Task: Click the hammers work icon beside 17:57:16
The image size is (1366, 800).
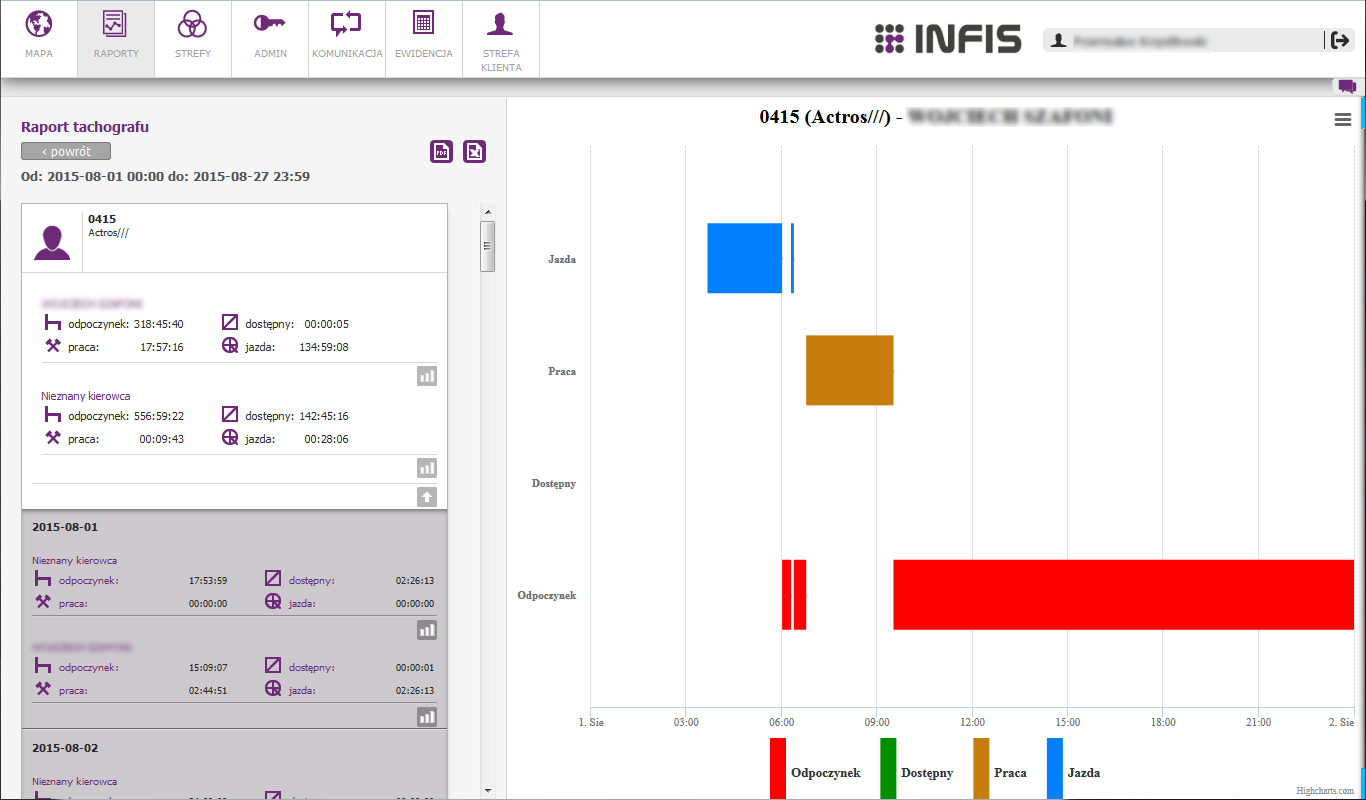Action: 53,346
